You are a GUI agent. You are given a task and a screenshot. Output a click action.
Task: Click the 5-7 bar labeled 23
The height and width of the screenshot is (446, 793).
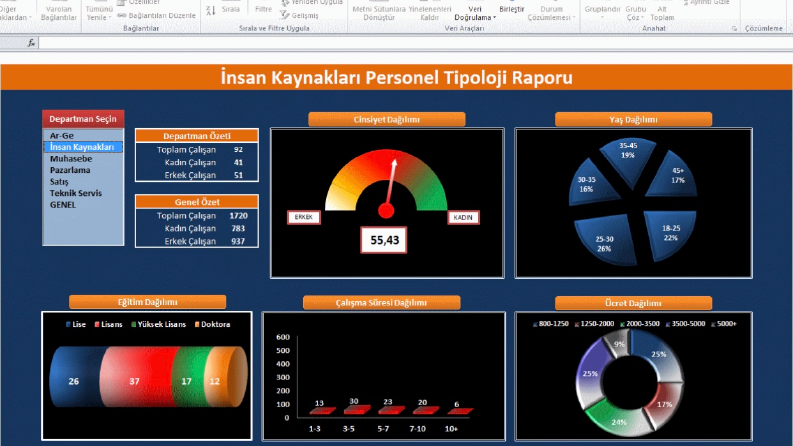click(x=391, y=410)
